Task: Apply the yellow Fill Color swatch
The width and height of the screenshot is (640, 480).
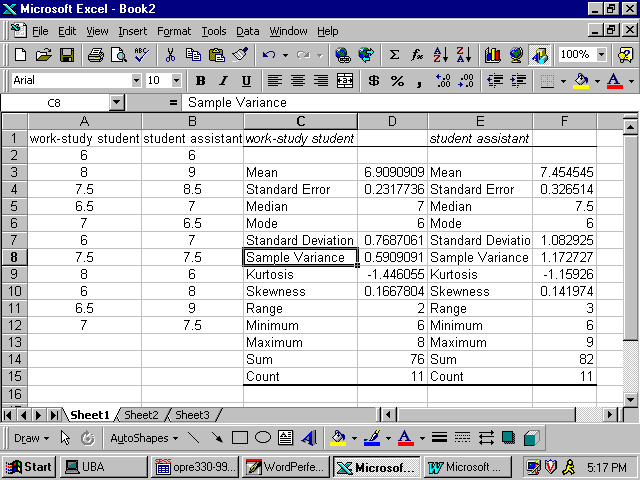Action: [x=580, y=80]
